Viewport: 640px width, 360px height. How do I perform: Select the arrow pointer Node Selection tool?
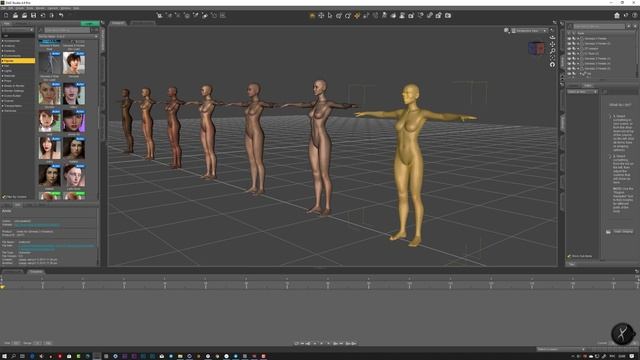330,16
